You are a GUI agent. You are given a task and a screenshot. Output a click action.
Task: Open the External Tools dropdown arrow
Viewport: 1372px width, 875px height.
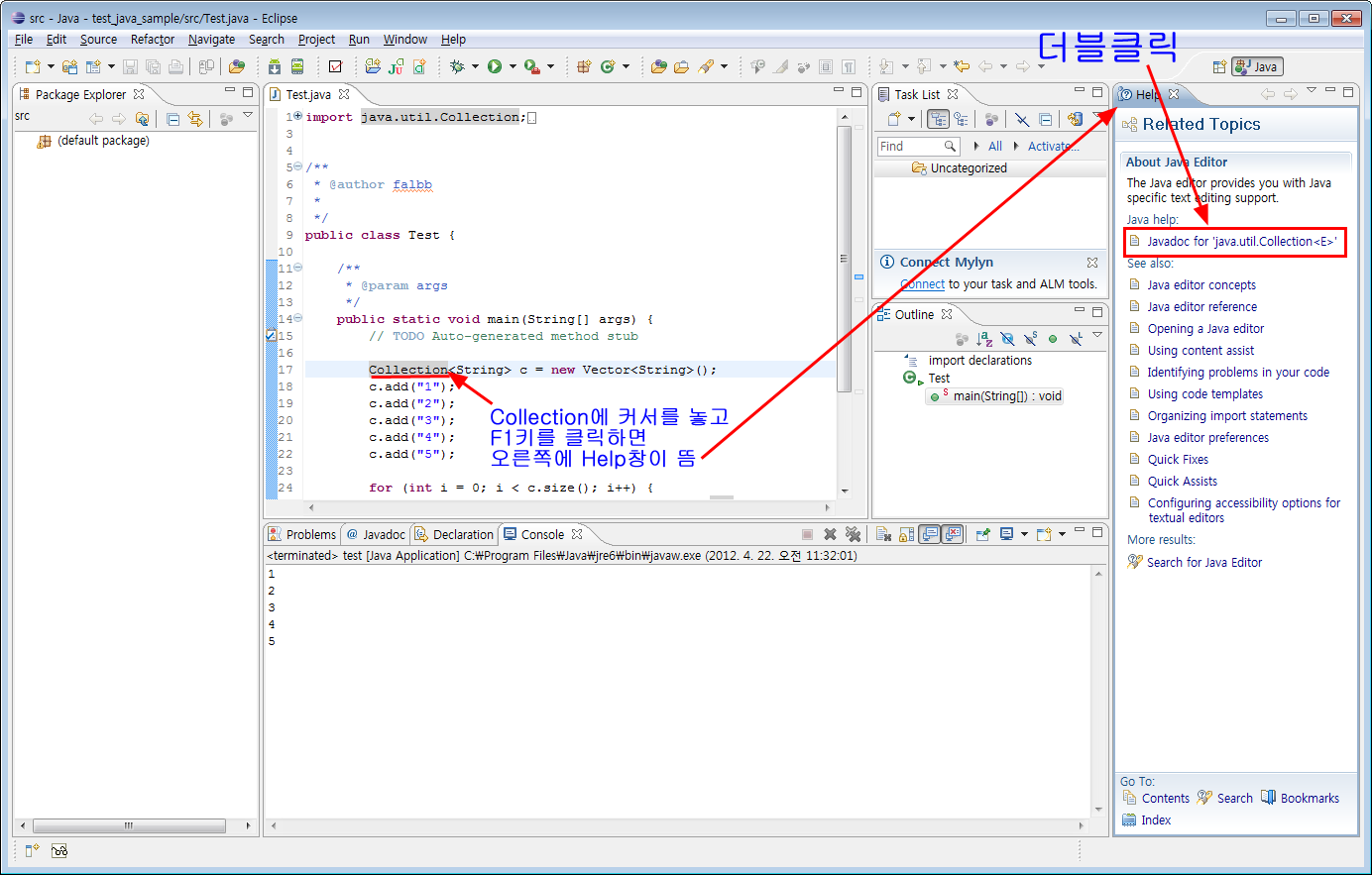[550, 66]
